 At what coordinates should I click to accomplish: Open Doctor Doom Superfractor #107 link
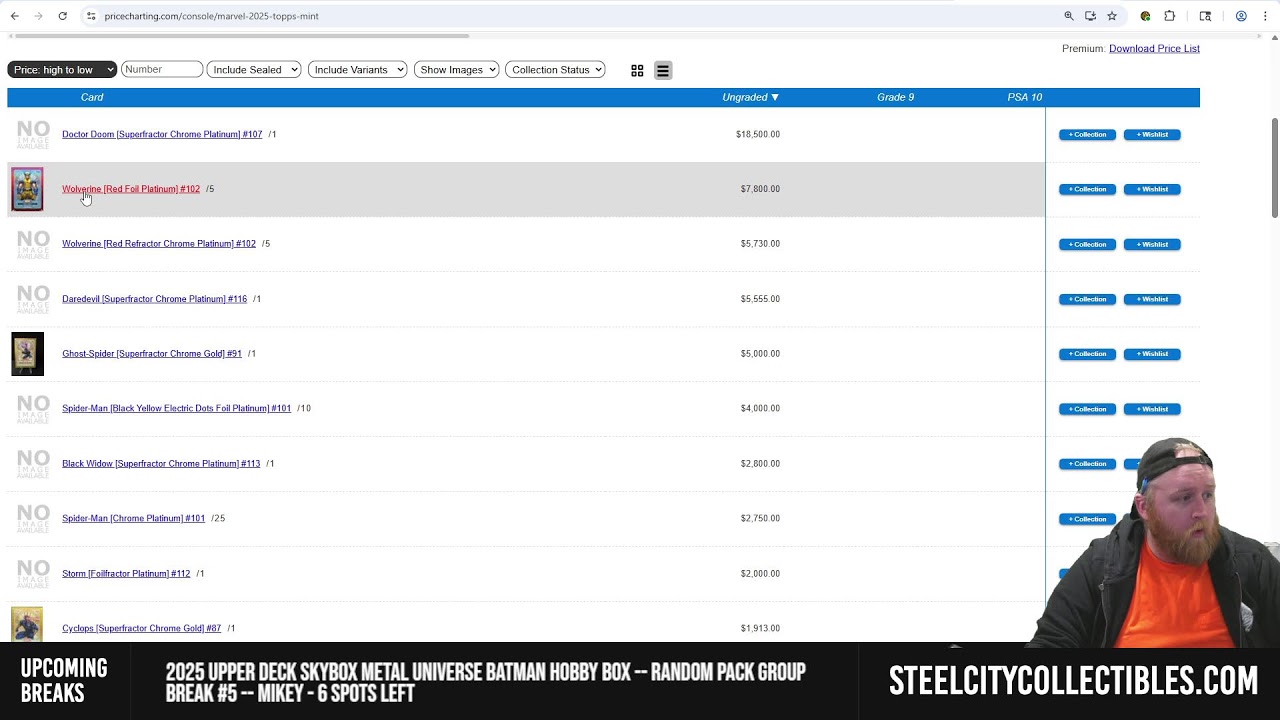click(162, 134)
